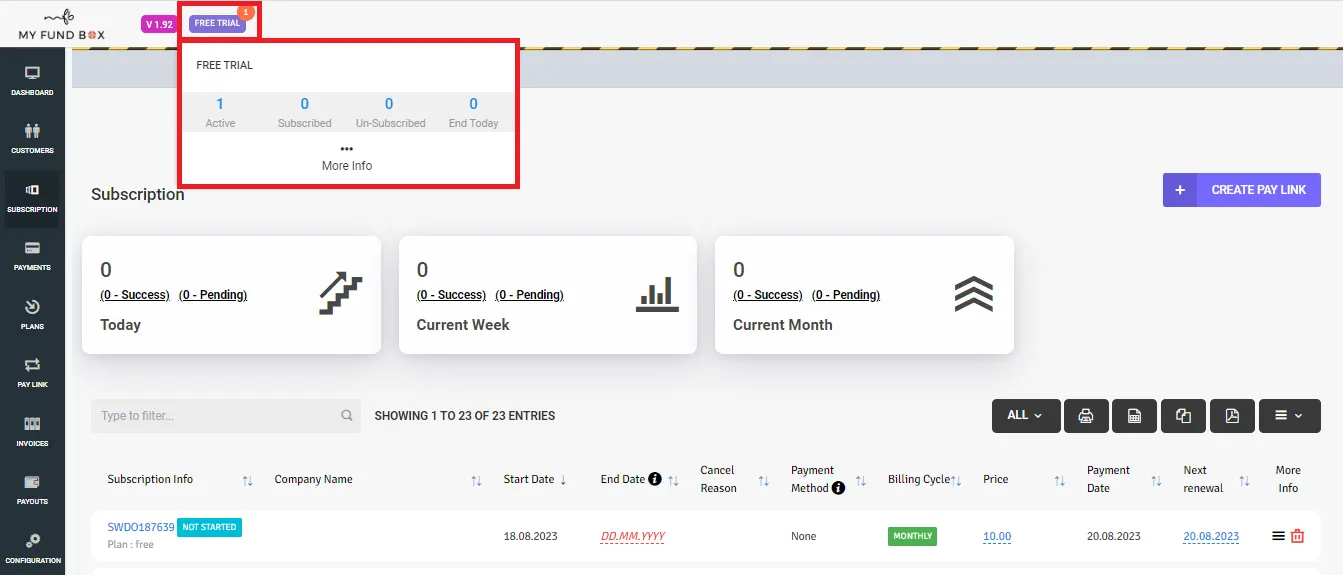Sort by Start Date column
The image size is (1343, 575).
(x=563, y=480)
